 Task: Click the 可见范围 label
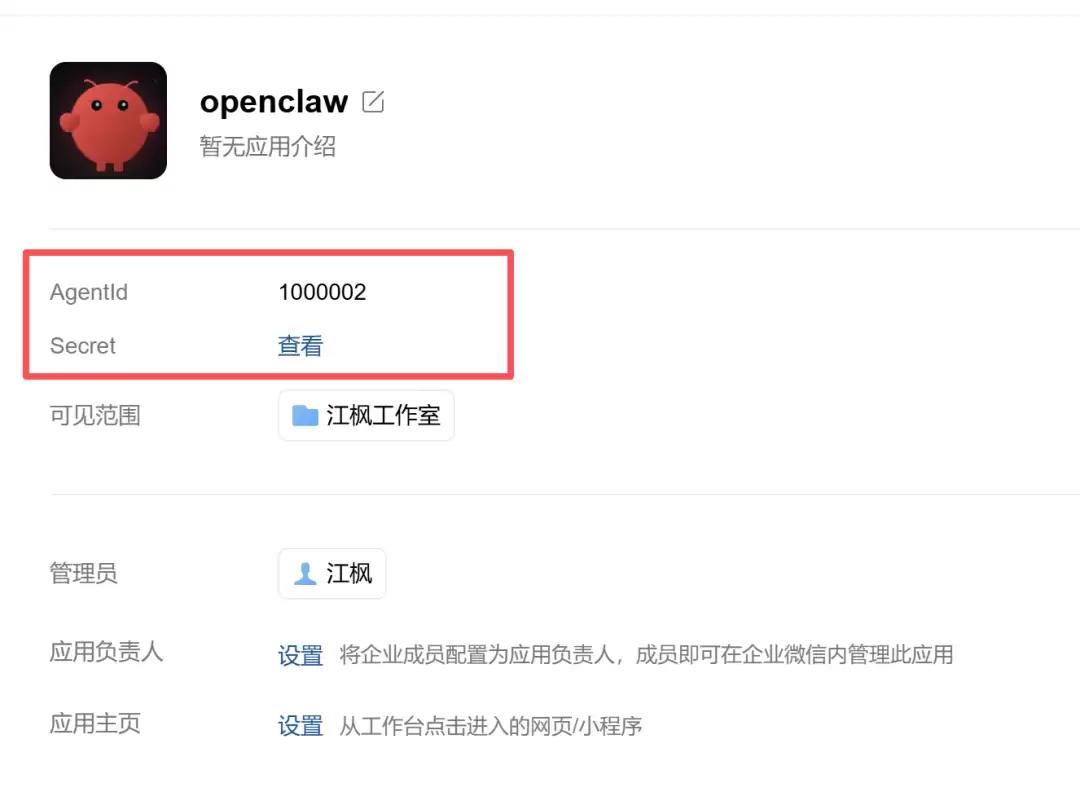tap(95, 415)
